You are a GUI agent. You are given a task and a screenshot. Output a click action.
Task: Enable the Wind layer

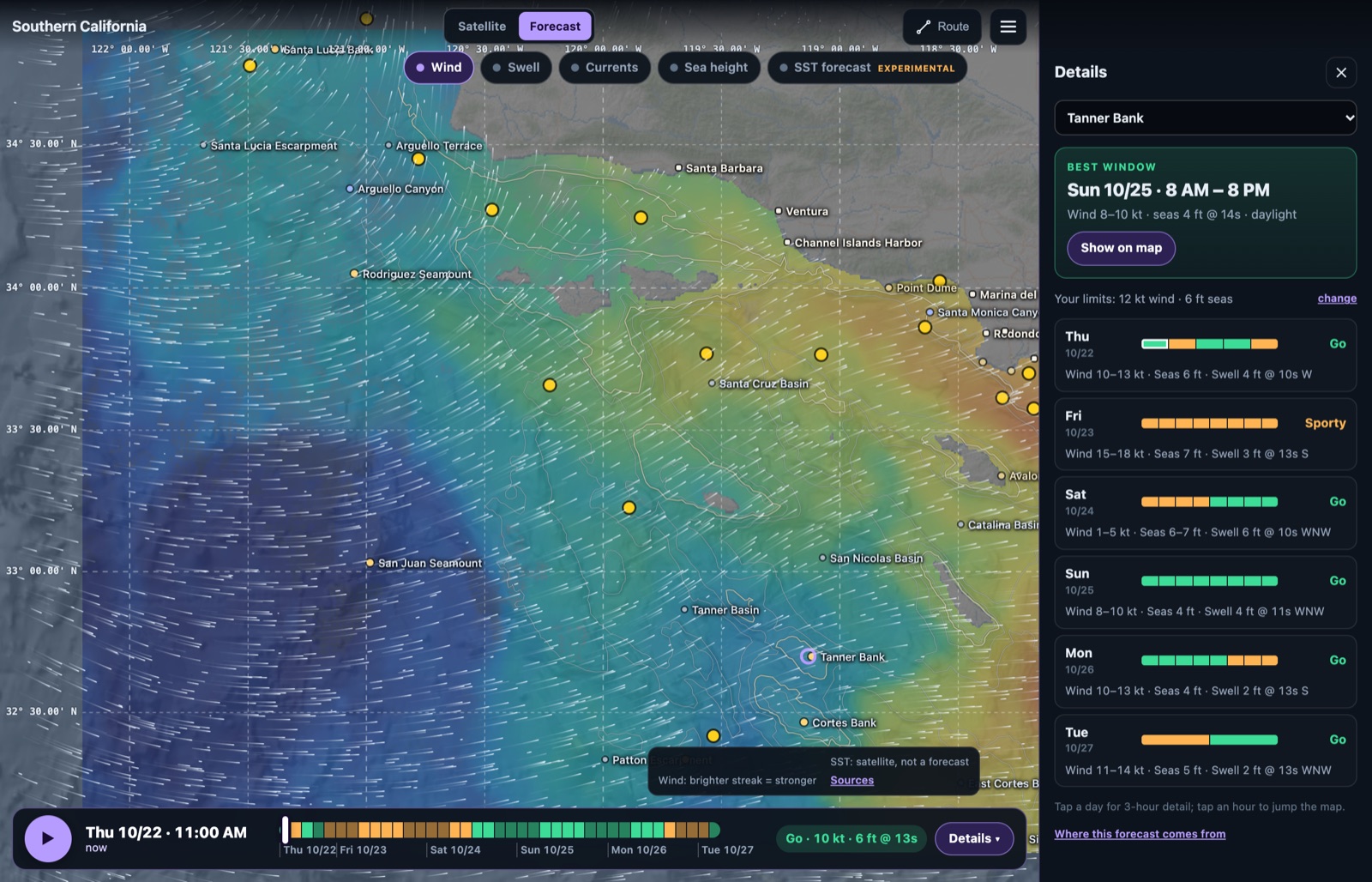(x=438, y=68)
